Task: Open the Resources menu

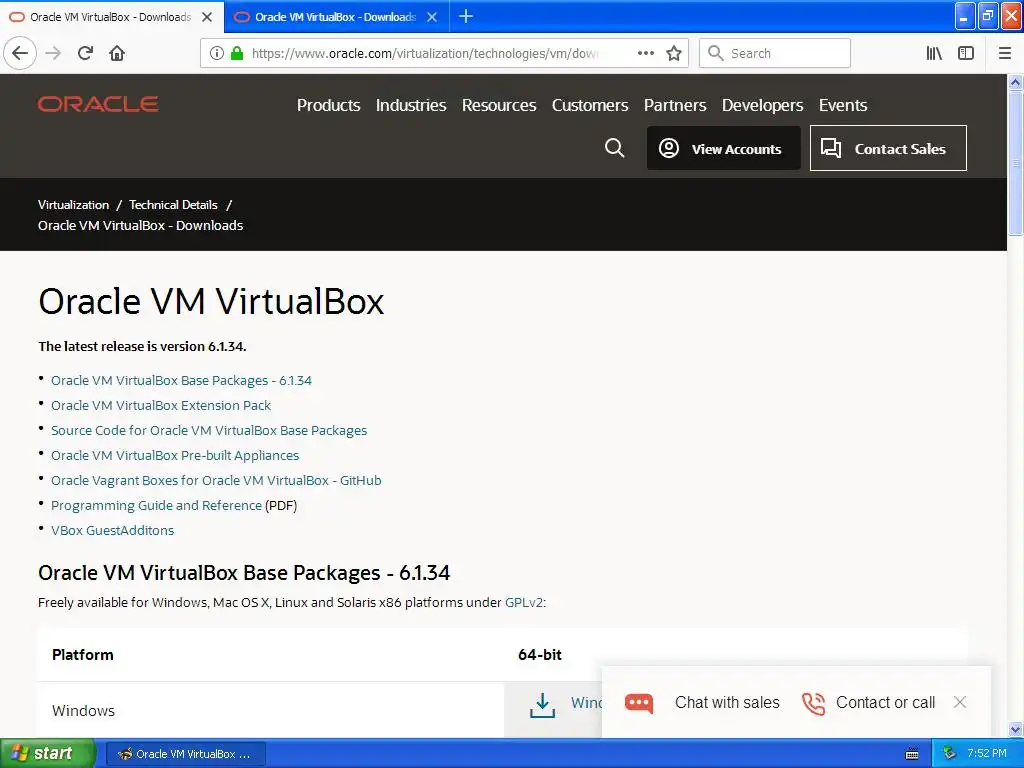Action: click(x=499, y=105)
